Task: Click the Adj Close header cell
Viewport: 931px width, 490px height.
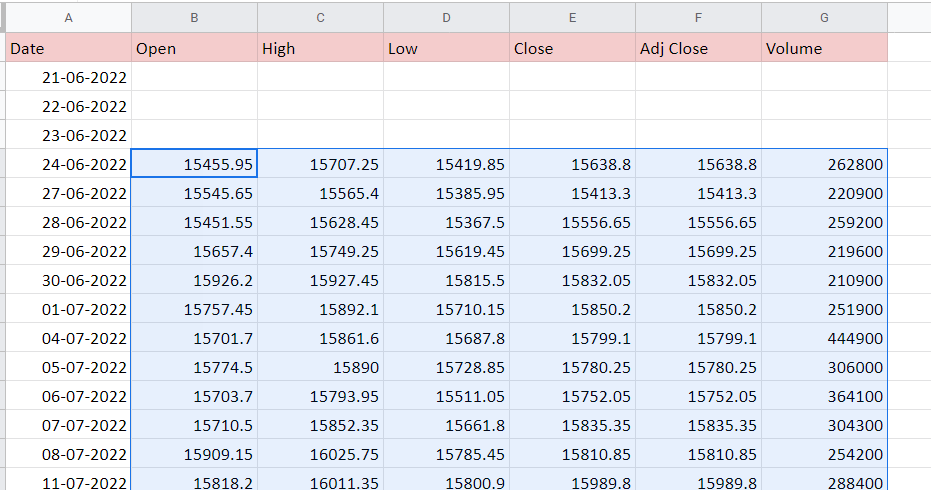Action: point(698,48)
